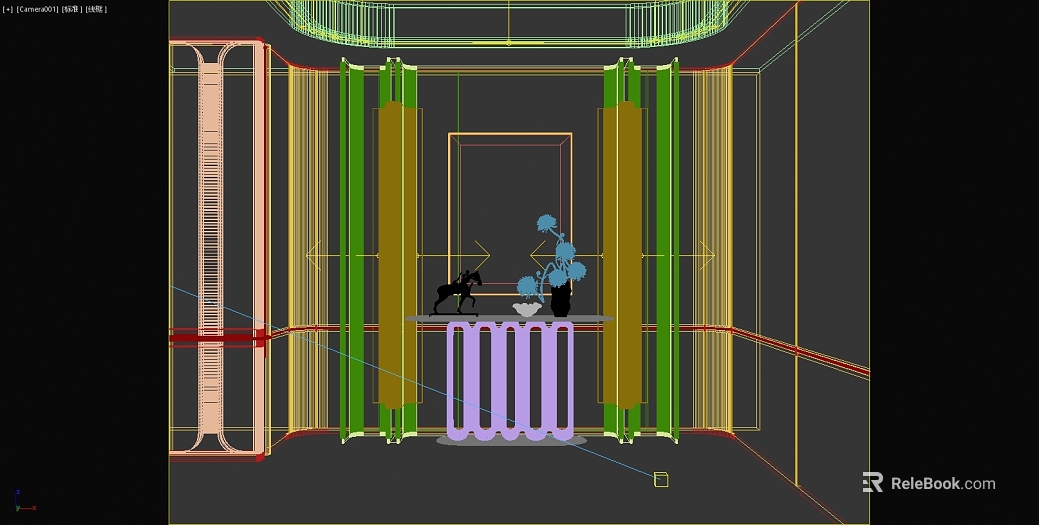Click the Relebook.com logo watermark
Image resolution: width=1039 pixels, height=525 pixels.
929,483
